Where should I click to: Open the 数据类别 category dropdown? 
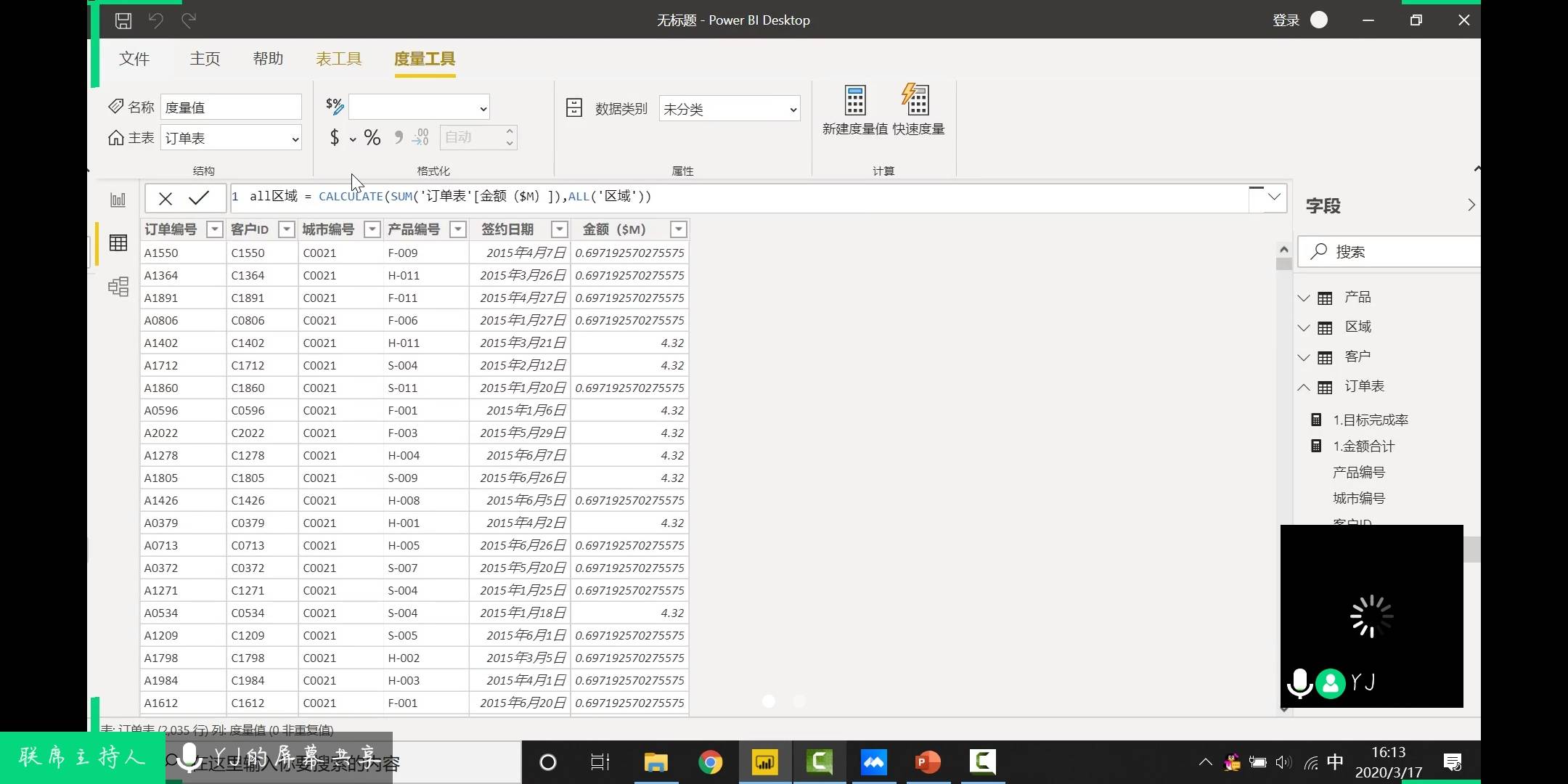729,109
